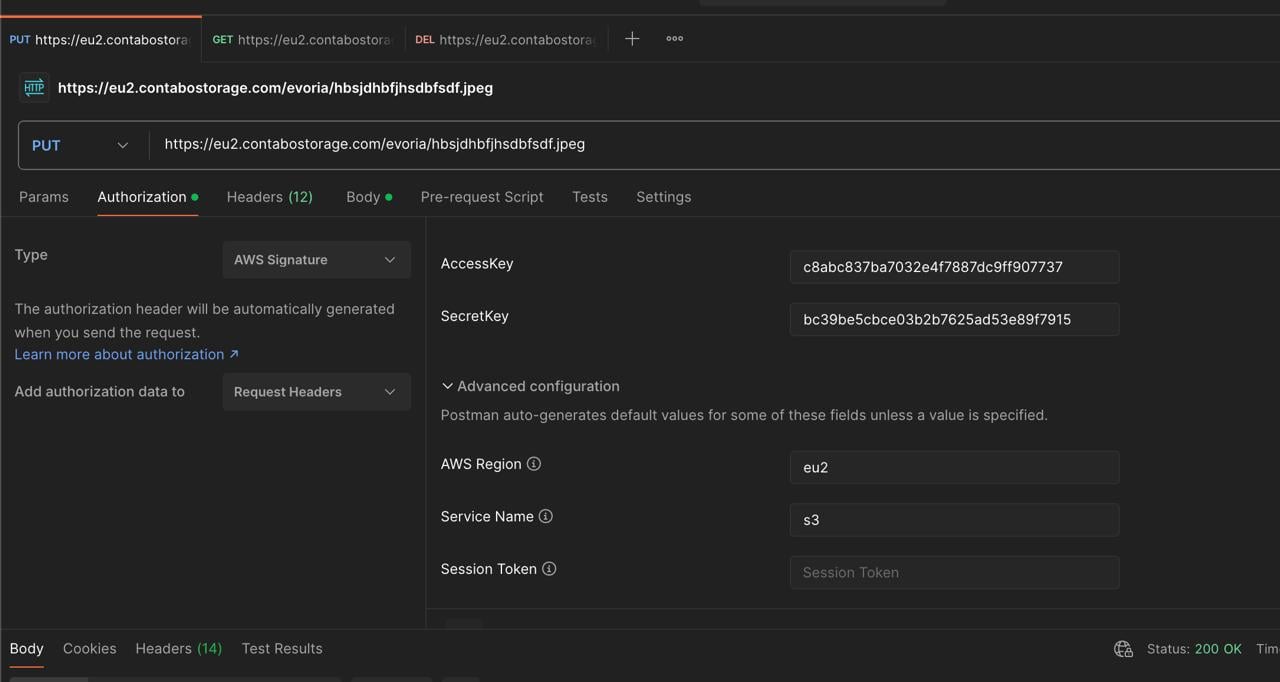This screenshot has width=1280, height=682.
Task: Click the info icon next to Session Token
Action: coord(549,569)
